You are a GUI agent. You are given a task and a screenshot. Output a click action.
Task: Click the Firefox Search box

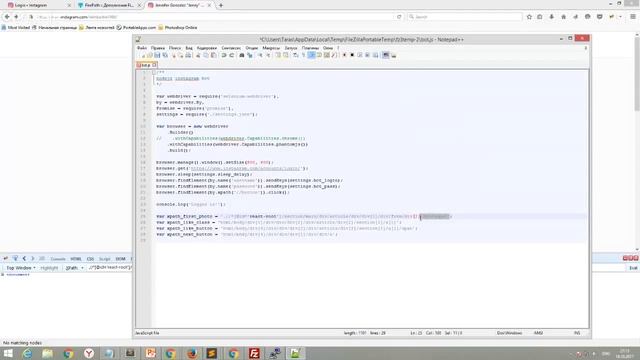[464, 17]
